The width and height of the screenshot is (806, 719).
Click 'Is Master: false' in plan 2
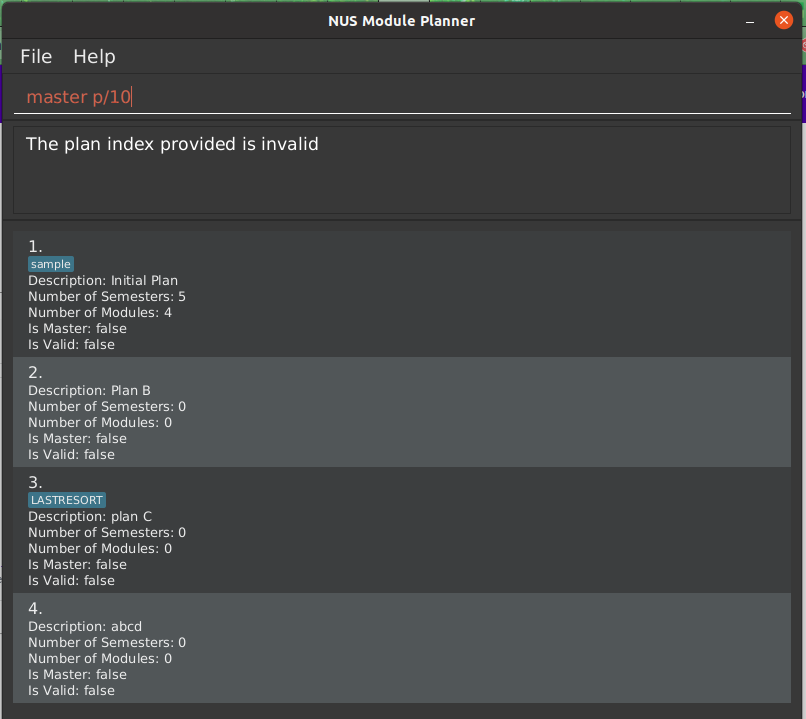77,438
